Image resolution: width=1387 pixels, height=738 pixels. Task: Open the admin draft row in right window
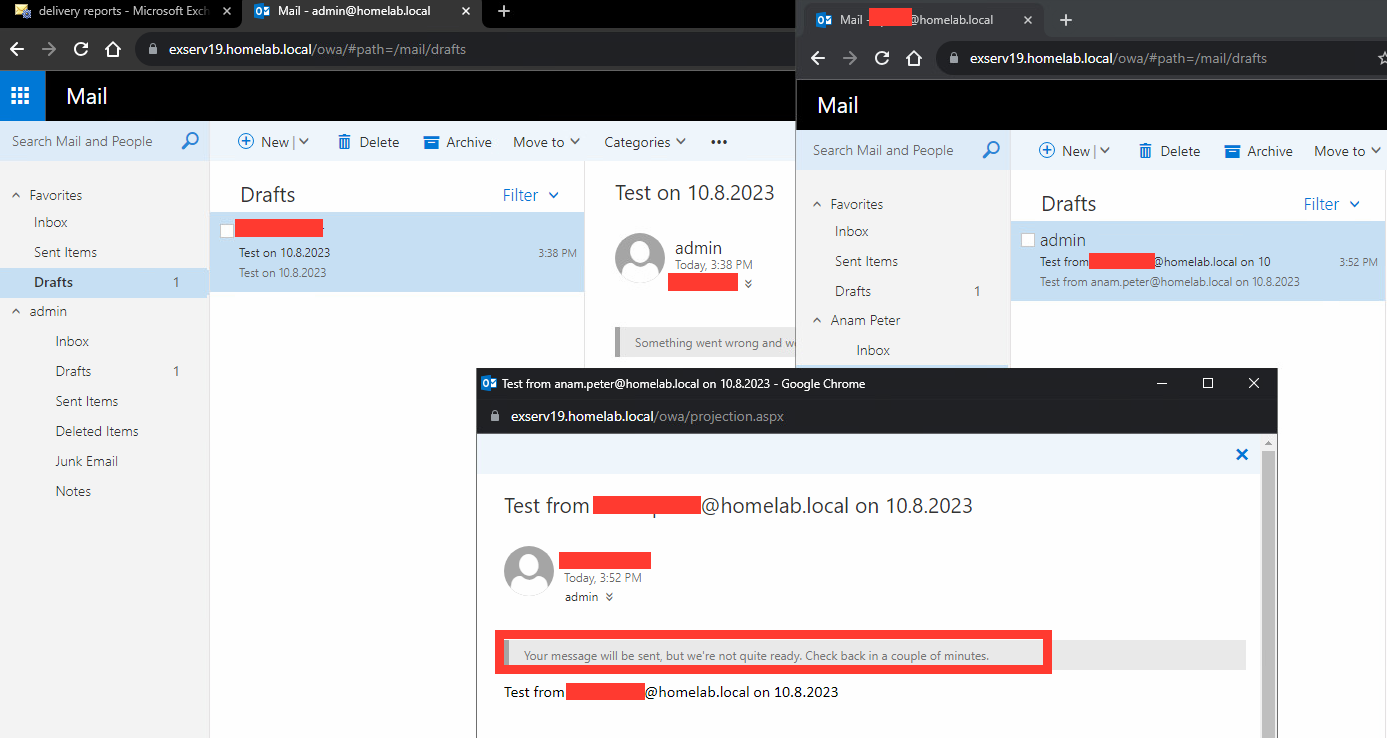[x=1198, y=261]
